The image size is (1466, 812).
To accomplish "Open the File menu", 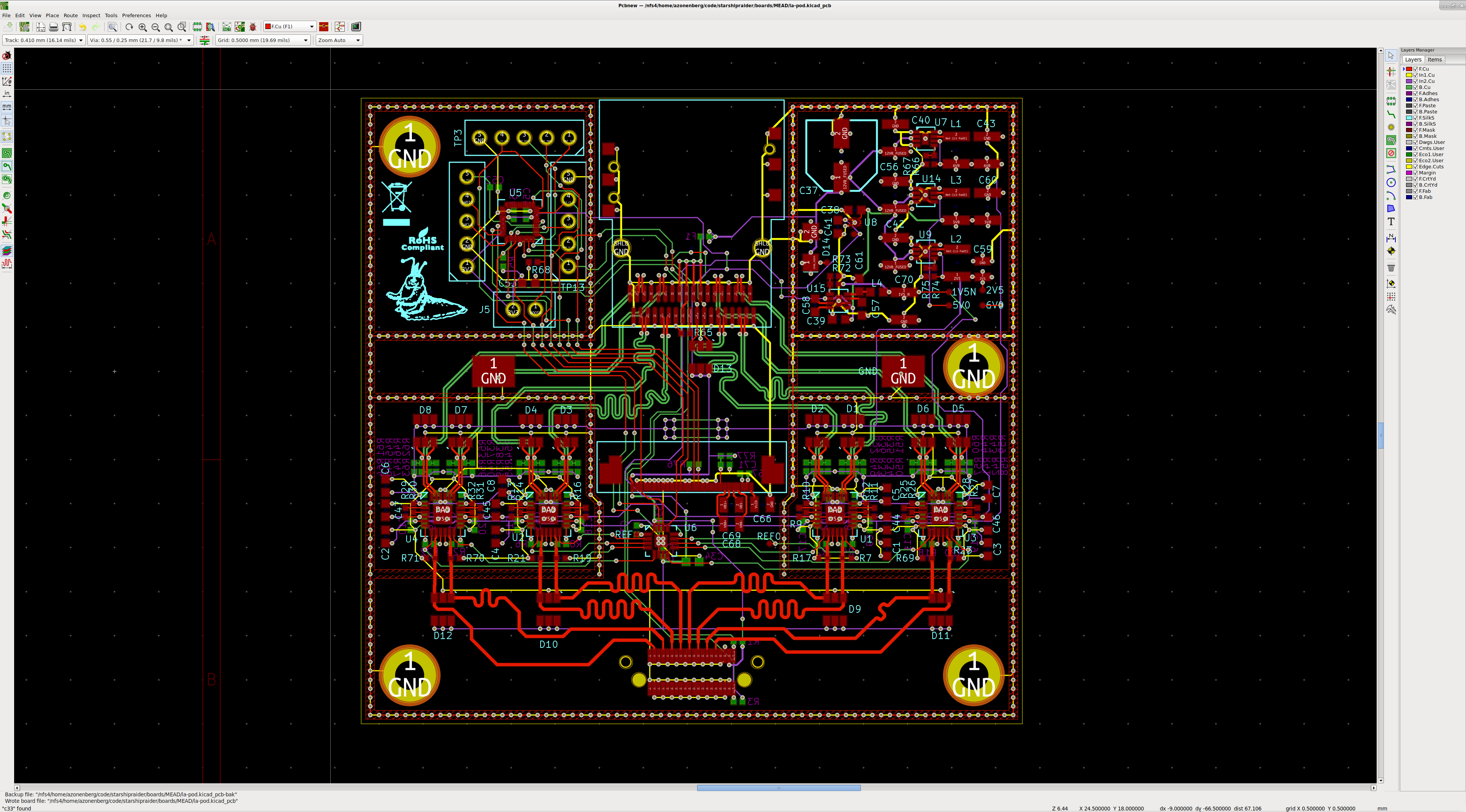I will coord(6,15).
